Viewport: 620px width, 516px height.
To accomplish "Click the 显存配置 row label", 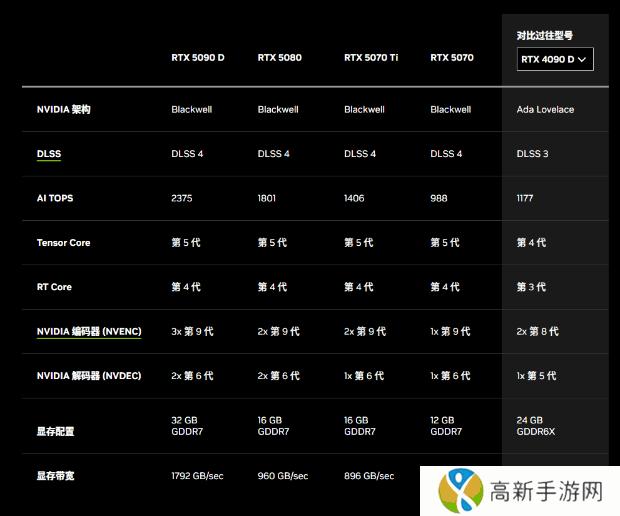I will click(x=55, y=431).
